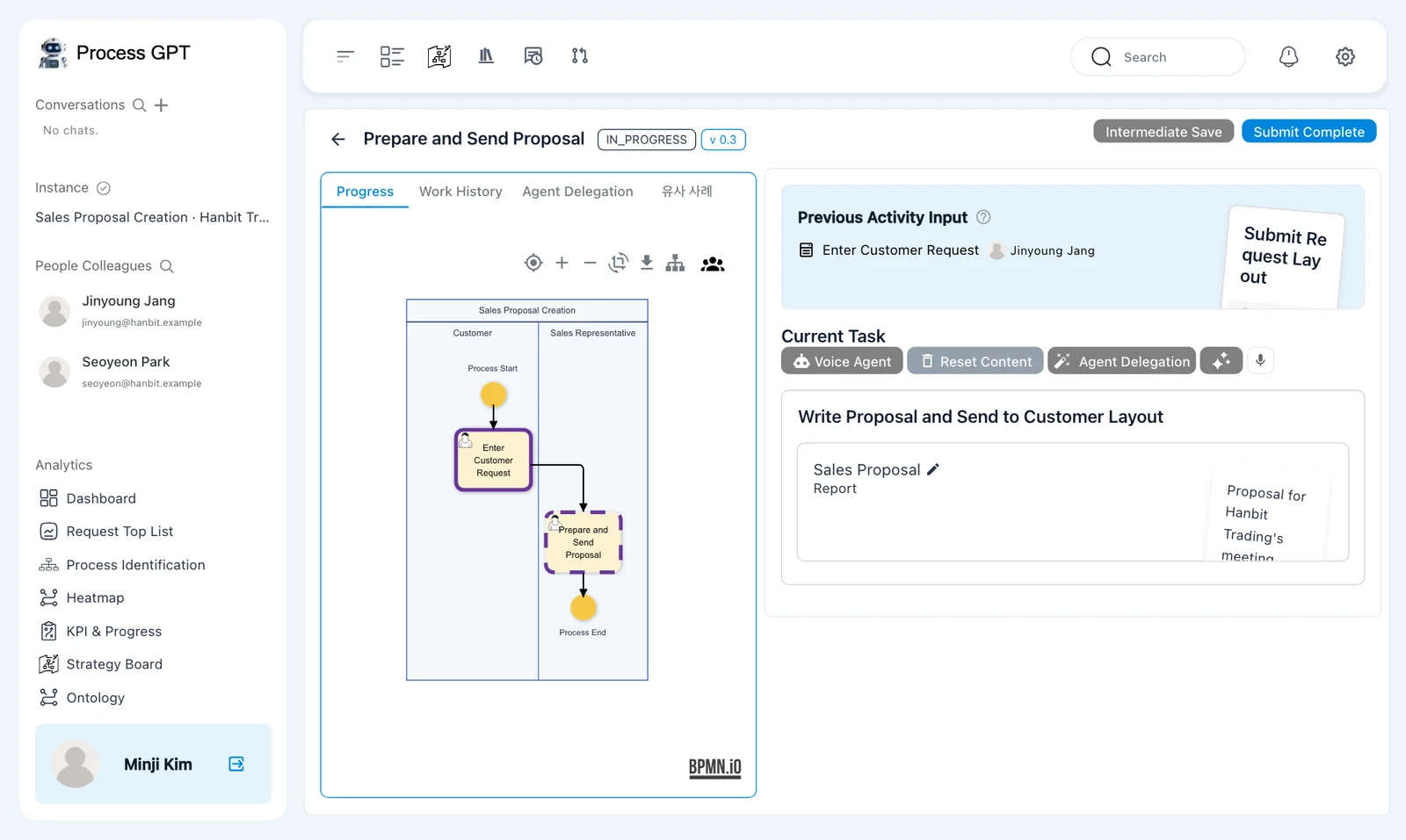1406x840 pixels.
Task: Click the pull request icon in top toolbar
Action: pos(580,56)
